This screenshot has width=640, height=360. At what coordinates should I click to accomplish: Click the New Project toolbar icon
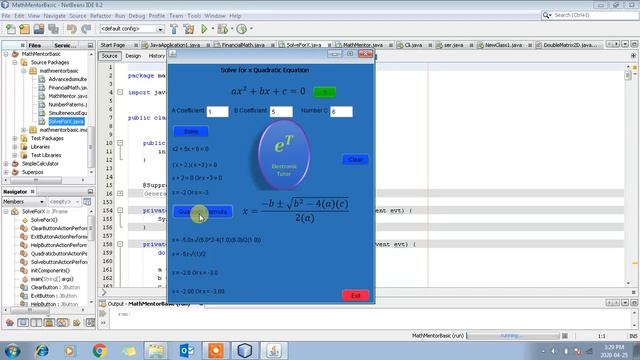24,29
